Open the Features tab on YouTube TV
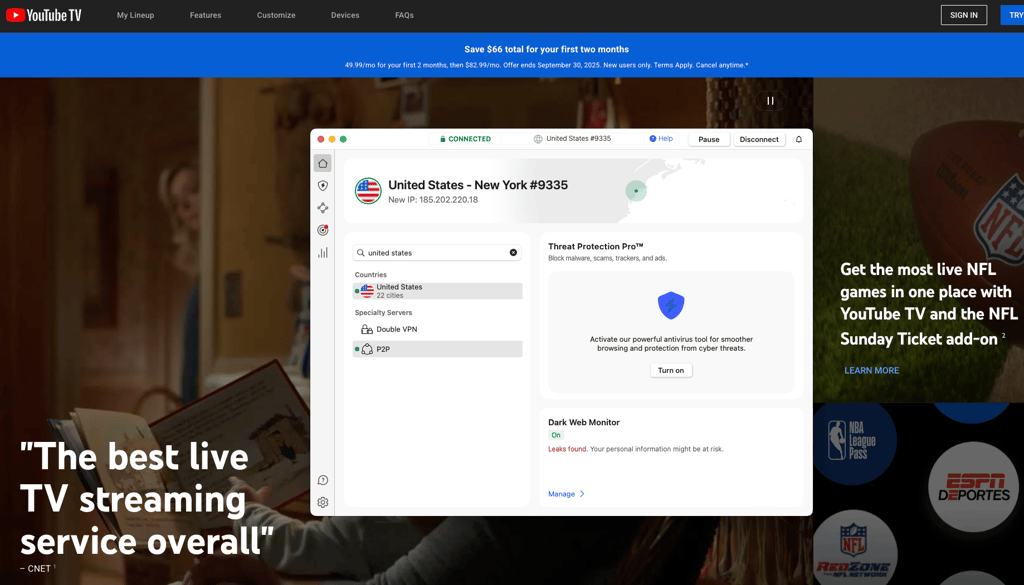1024x585 pixels. [x=205, y=15]
